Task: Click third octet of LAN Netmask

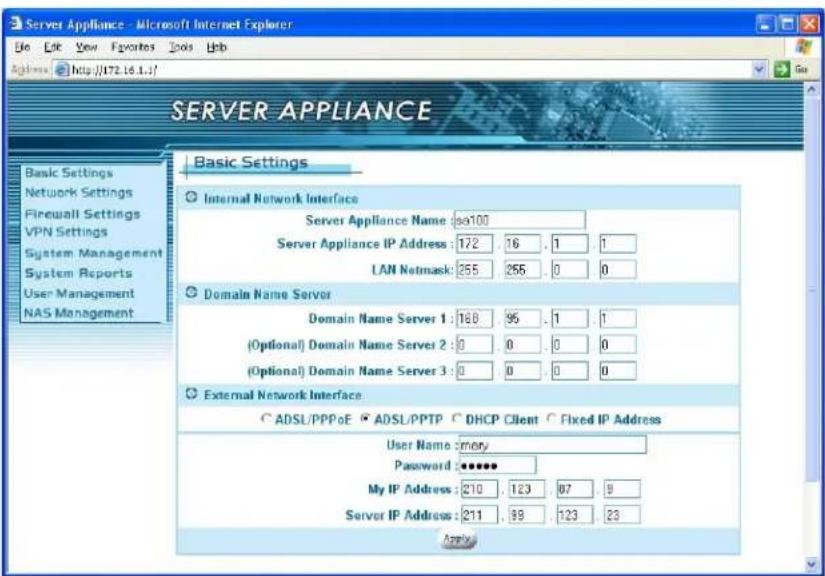Action: [x=570, y=269]
